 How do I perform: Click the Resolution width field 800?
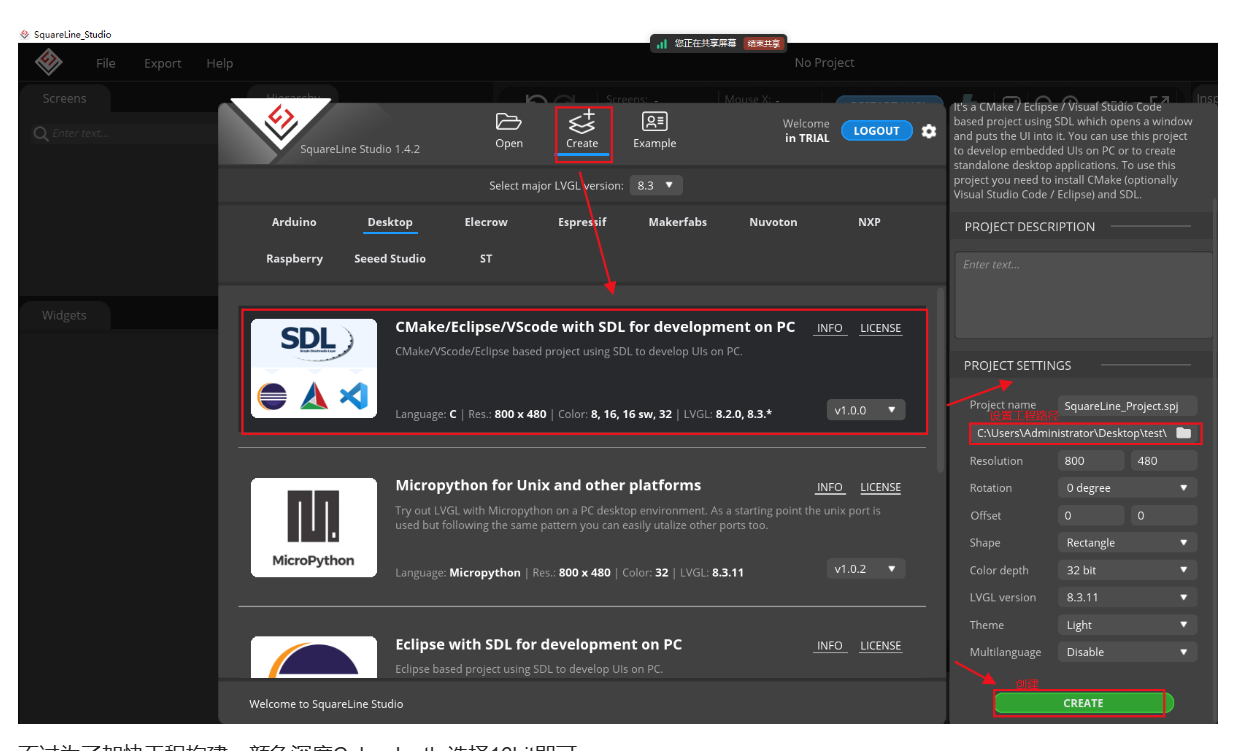point(1091,461)
